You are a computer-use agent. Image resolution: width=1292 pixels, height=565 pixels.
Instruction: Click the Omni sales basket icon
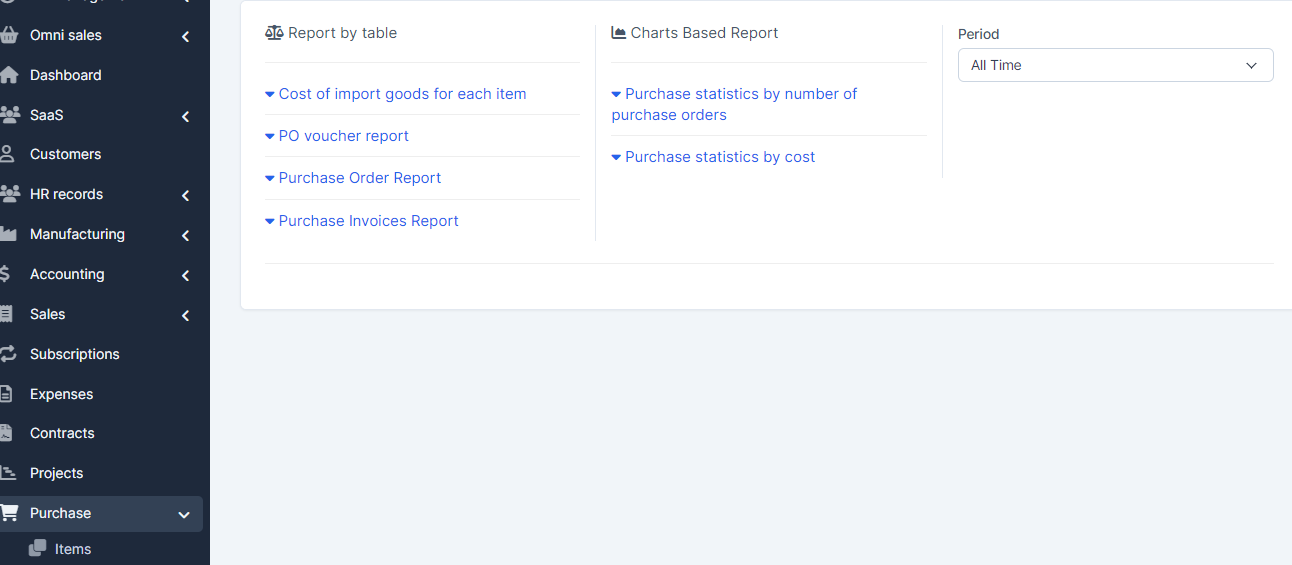(x=9, y=35)
